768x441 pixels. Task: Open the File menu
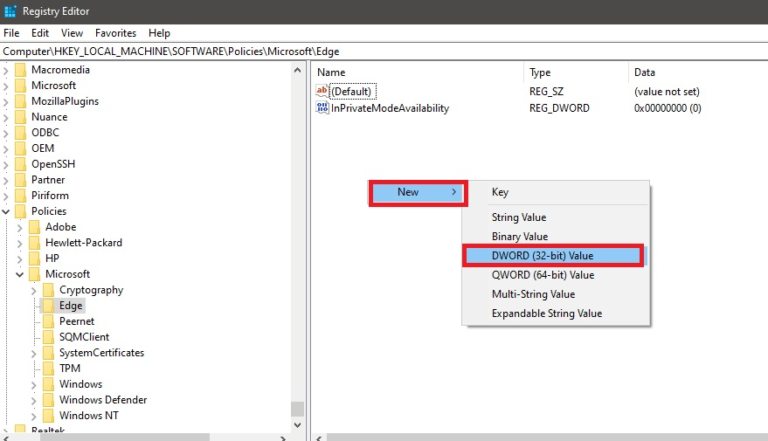11,33
